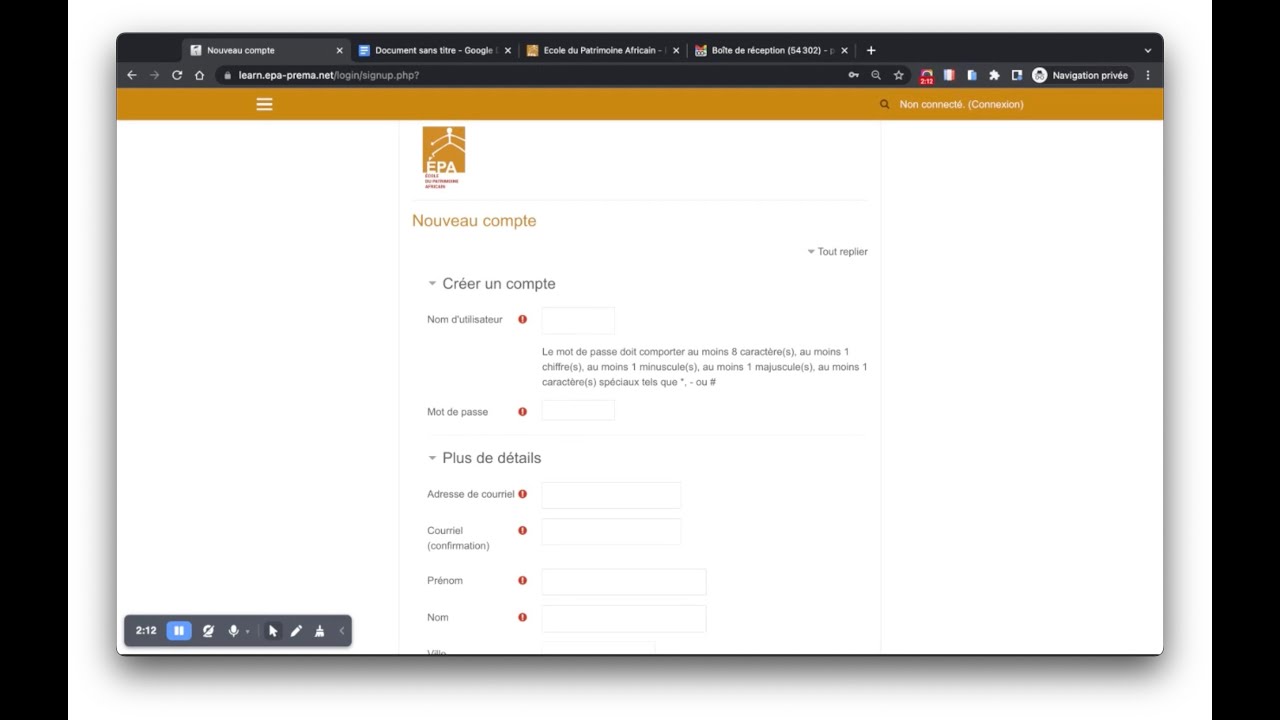Click the search magnifier in orange header

884,104
